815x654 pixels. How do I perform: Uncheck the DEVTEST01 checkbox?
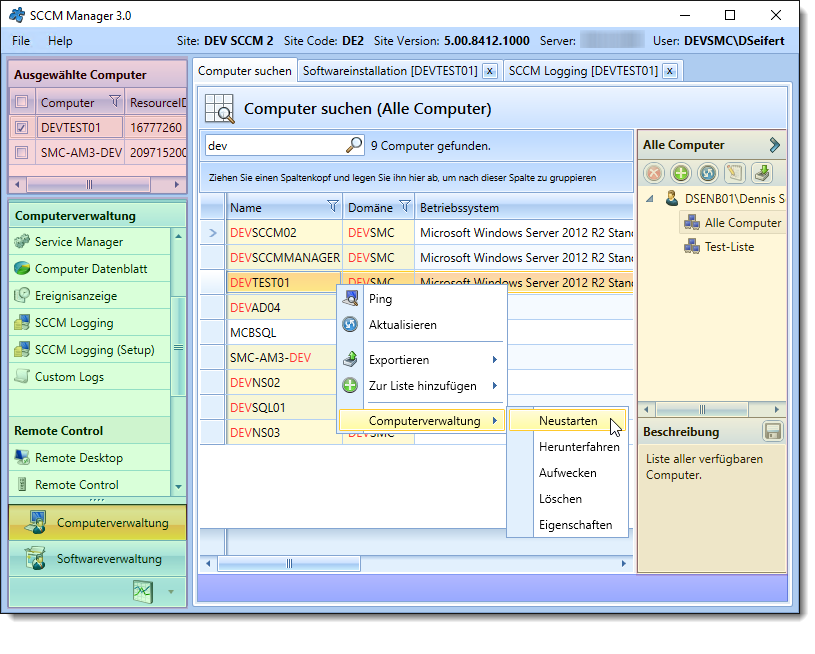(x=21, y=127)
